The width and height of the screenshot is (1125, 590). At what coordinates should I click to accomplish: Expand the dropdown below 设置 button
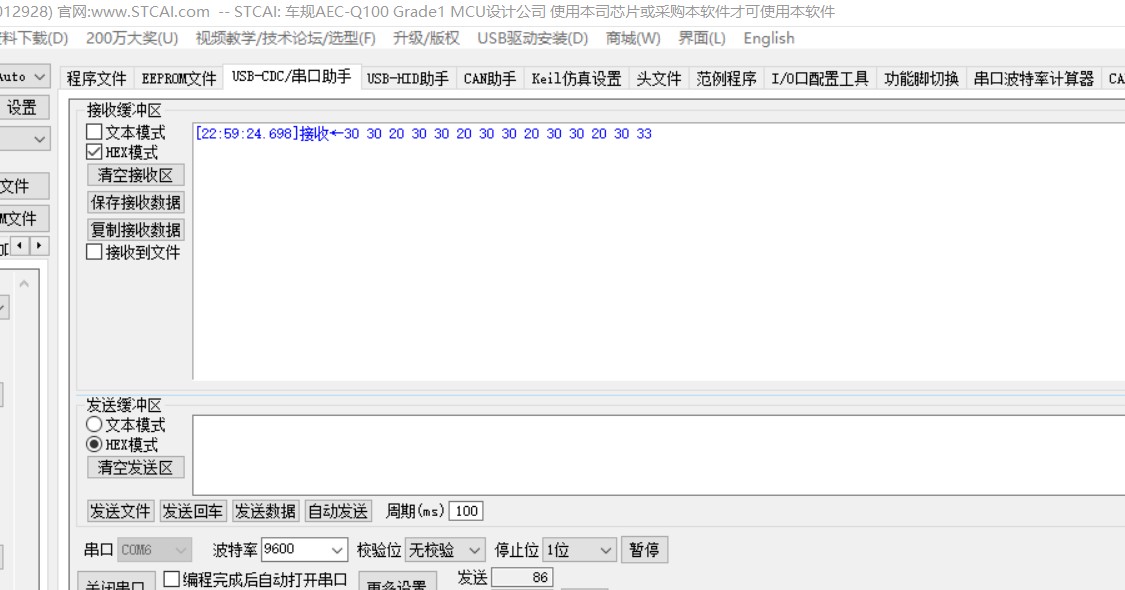click(24, 139)
